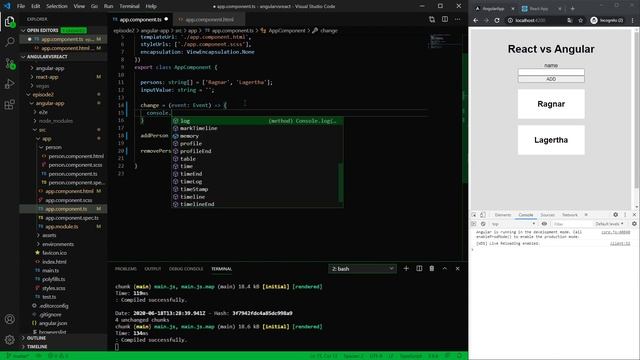The width and height of the screenshot is (640, 360).
Task: Close the terminal panel
Action: pos(458,269)
